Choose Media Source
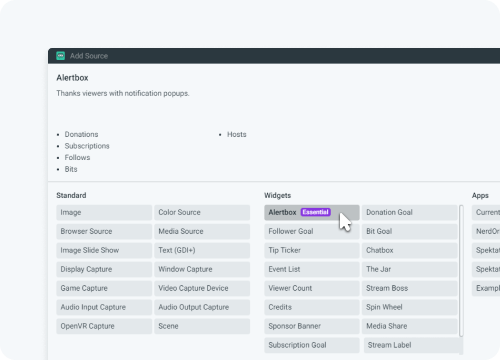The width and height of the screenshot is (500, 360). [x=202, y=231]
